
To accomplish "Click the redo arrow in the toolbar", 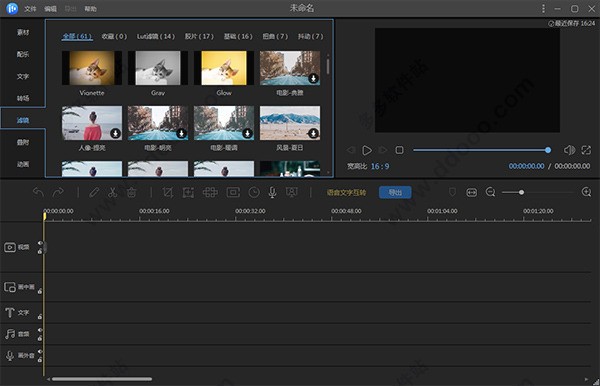I will 58,192.
